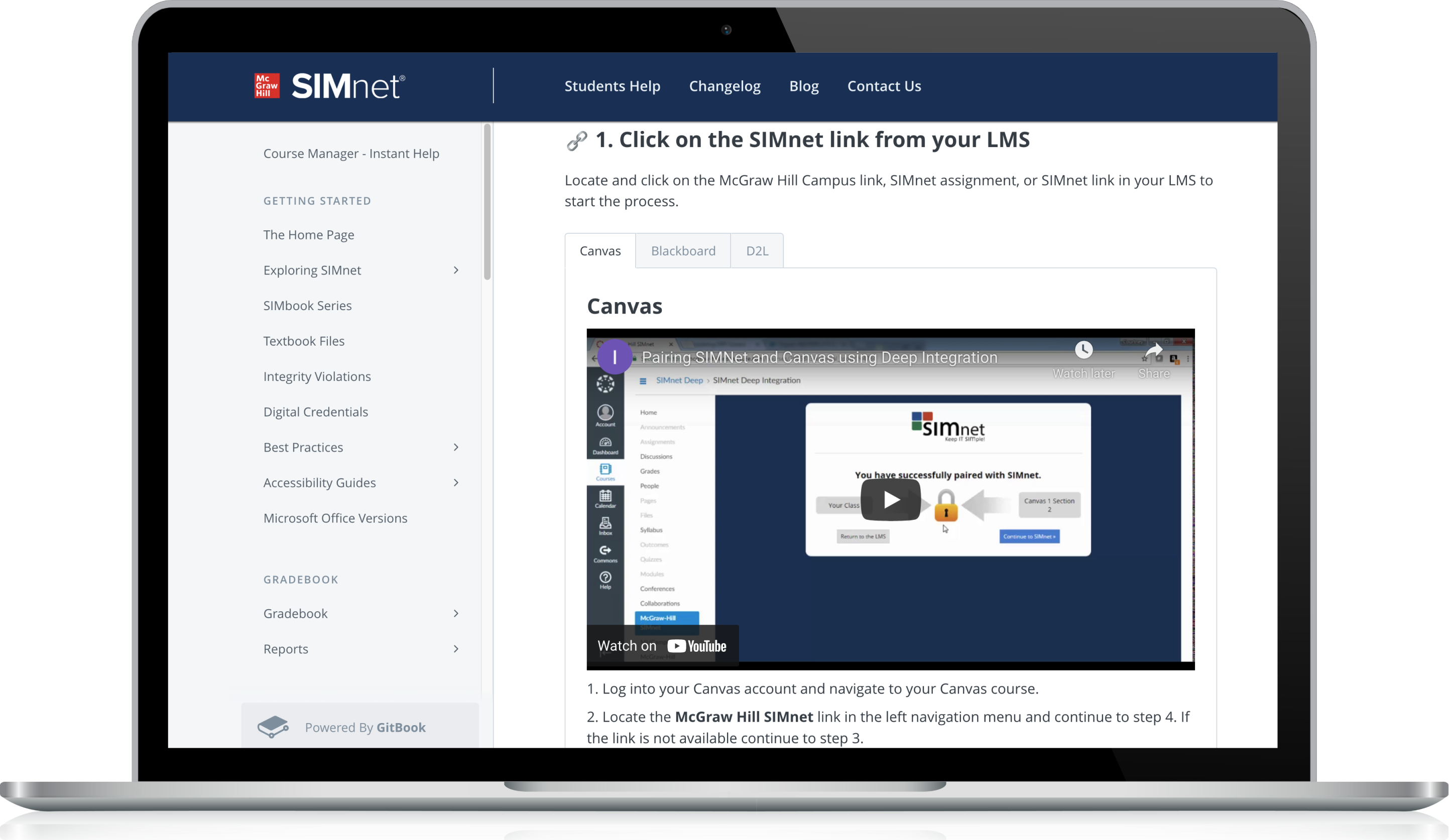Click Watch on YouTube button
This screenshot has width=1449, height=840.
662,646
